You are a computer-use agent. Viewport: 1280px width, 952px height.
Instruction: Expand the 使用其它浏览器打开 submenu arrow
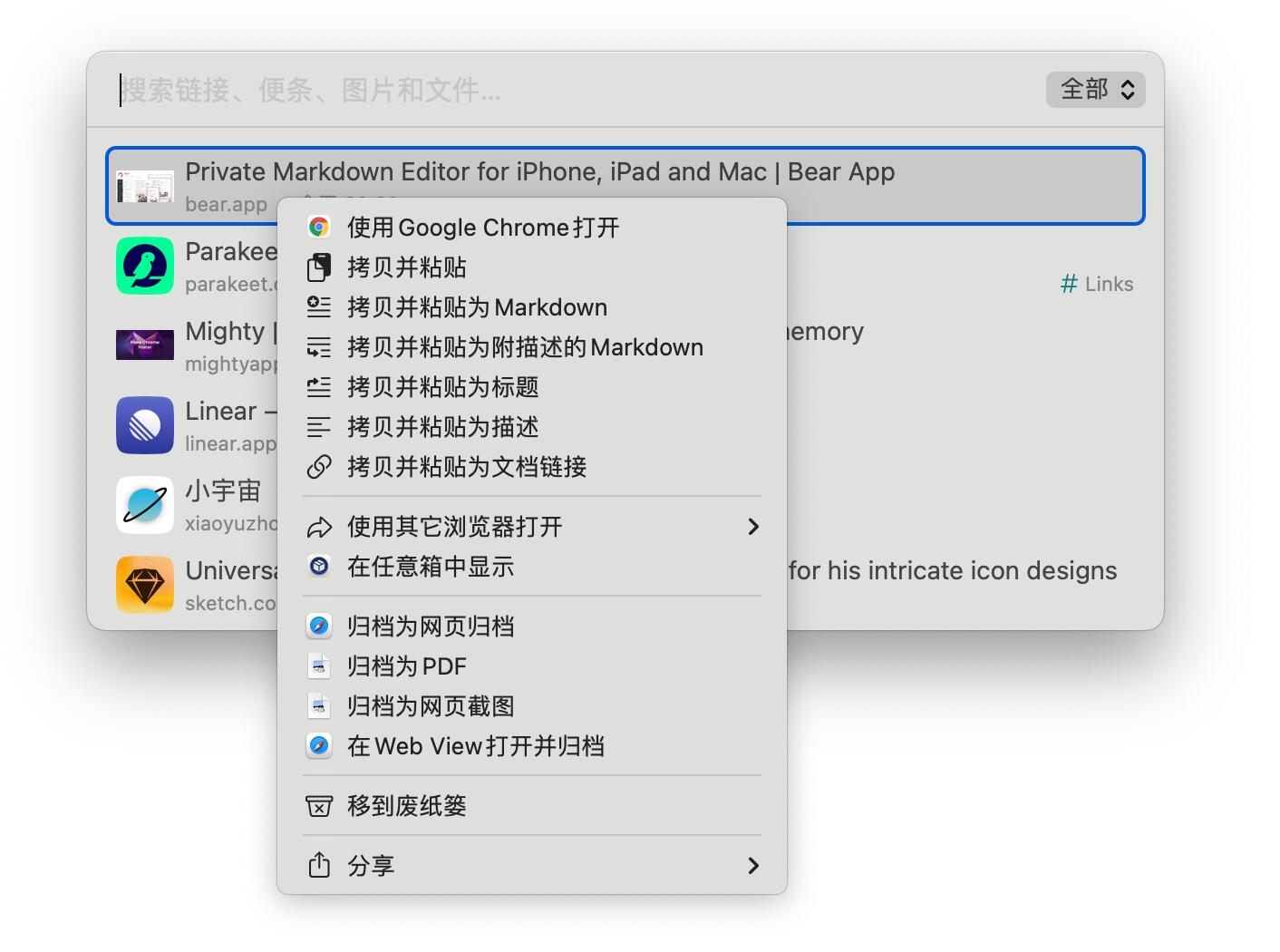752,527
